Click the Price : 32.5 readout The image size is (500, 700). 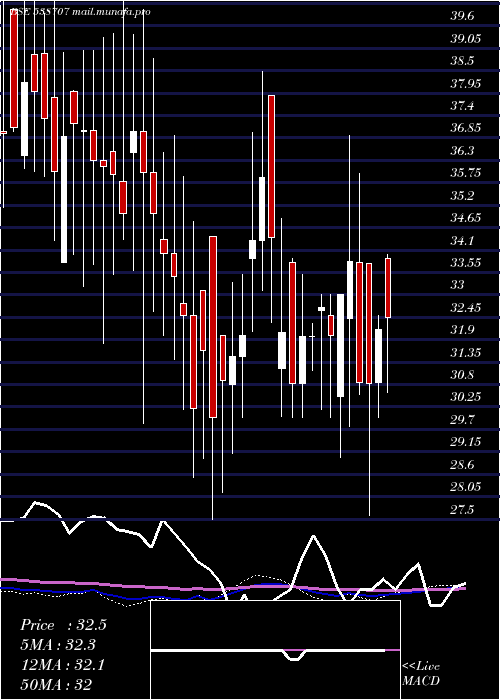64,625
